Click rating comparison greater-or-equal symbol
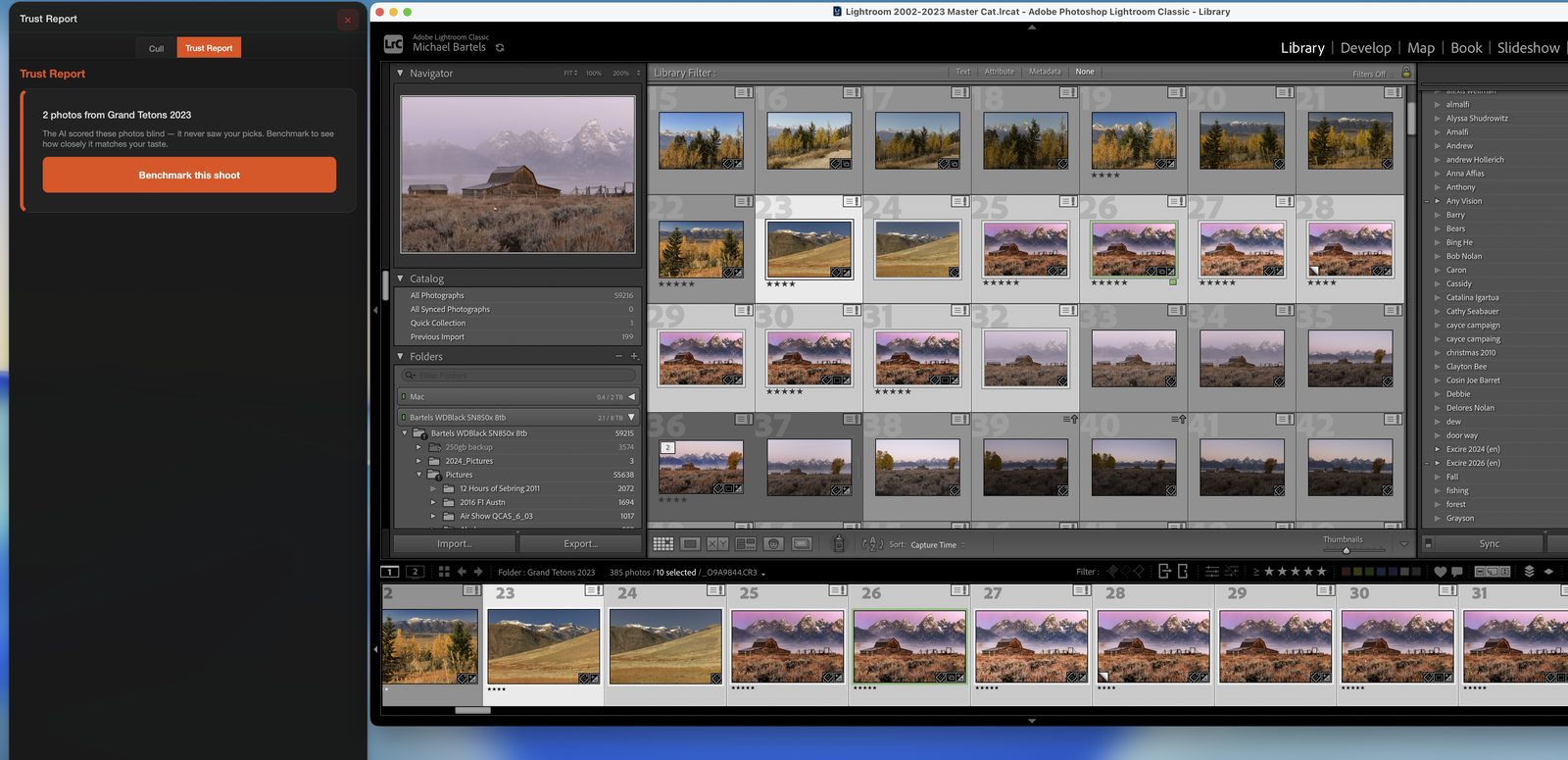Image resolution: width=1568 pixels, height=760 pixels. tap(1256, 572)
